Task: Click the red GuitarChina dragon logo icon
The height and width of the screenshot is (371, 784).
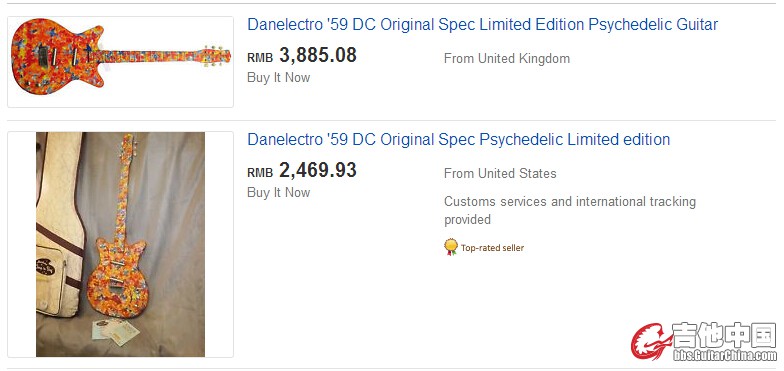Action: [650, 341]
